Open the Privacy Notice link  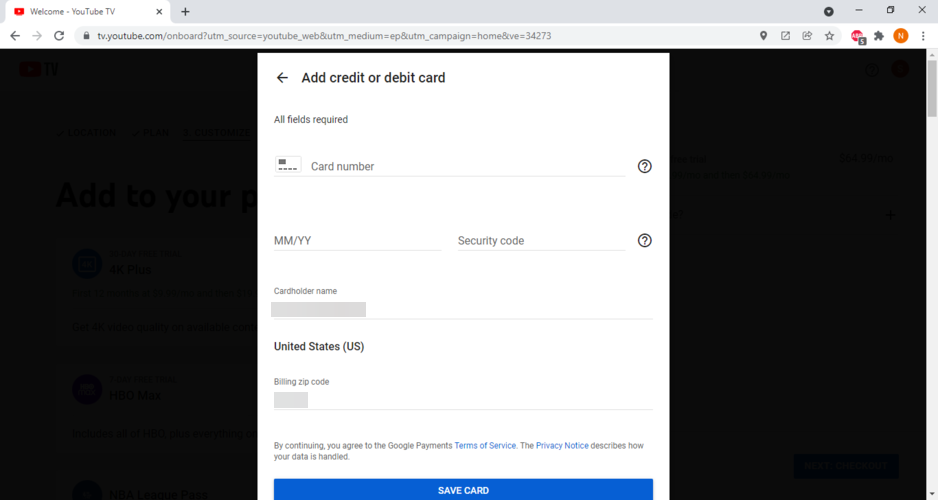[562, 445]
